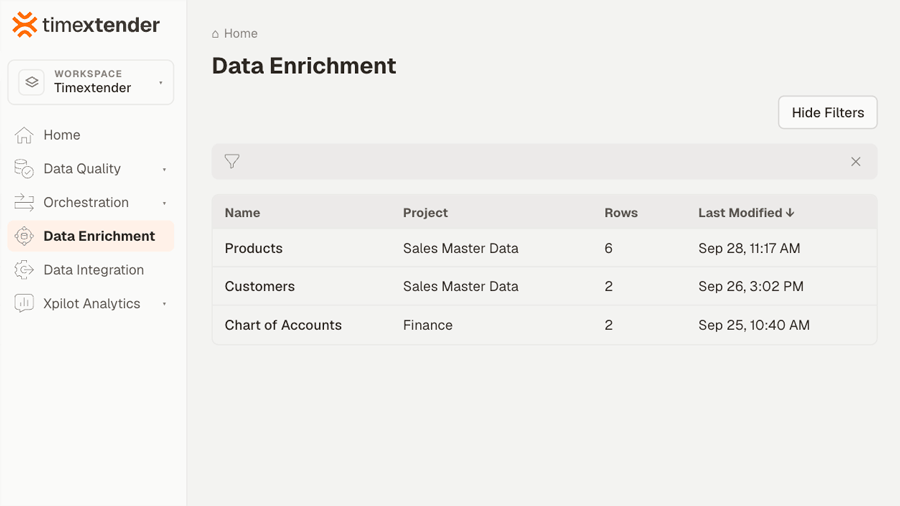Viewport: 900px width, 506px height.
Task: Select Data Enrichment menu item
Action: (x=91, y=236)
